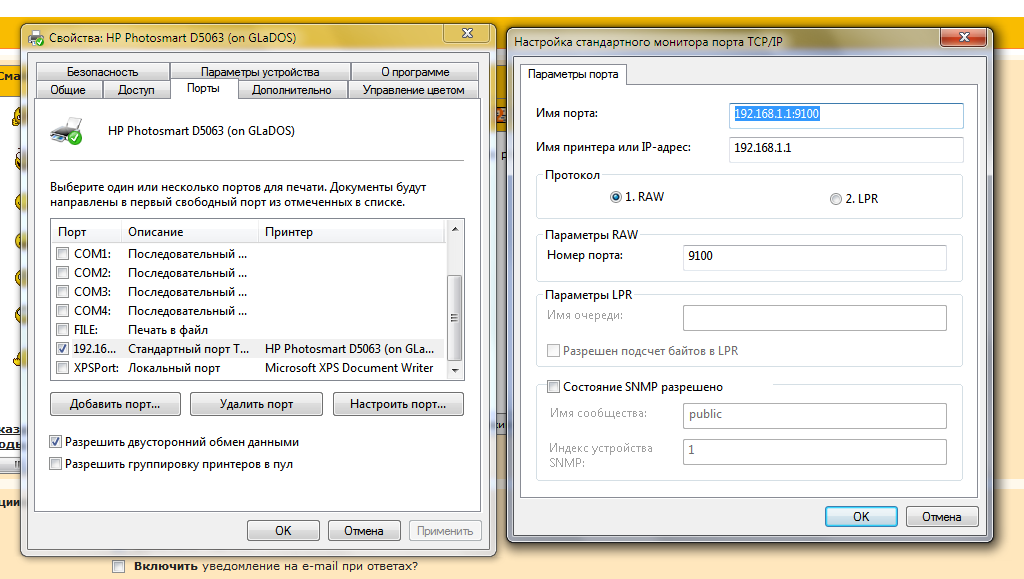Screen dimensions: 1024x579
Task: Click the Порт column header
Action: pyautogui.click(x=86, y=232)
